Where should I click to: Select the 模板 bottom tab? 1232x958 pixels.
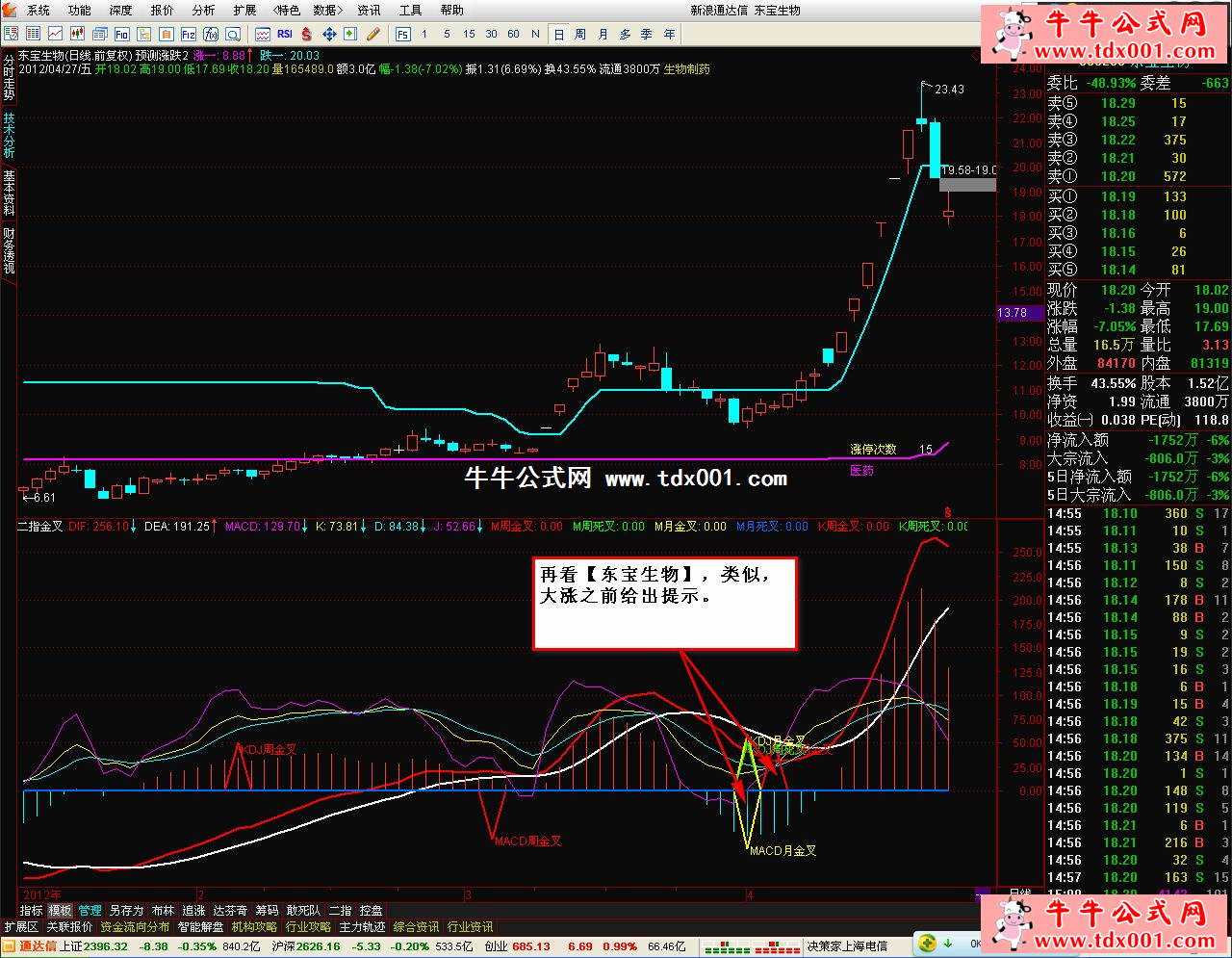(61, 911)
